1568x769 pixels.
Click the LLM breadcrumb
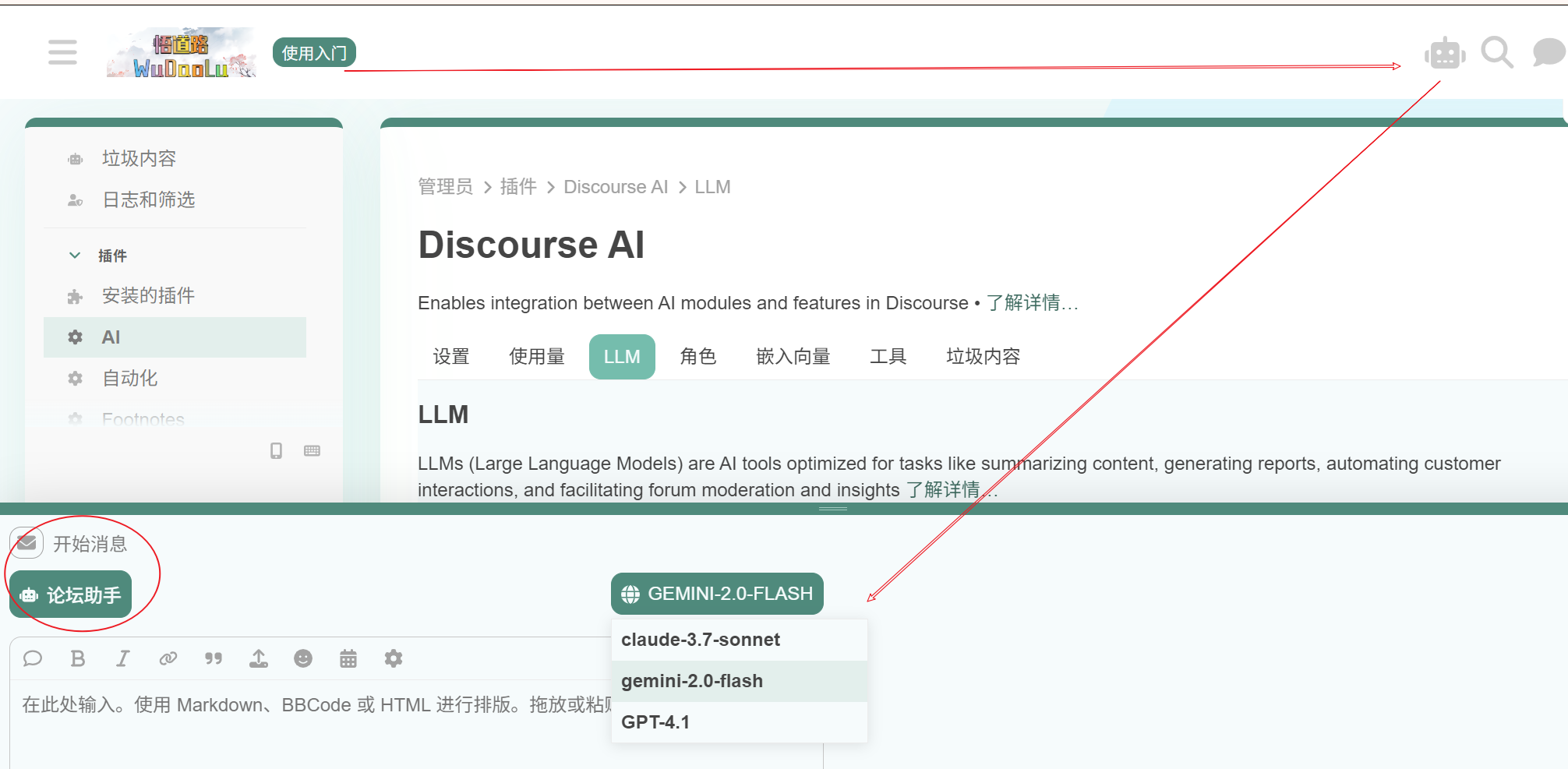pyautogui.click(x=712, y=187)
